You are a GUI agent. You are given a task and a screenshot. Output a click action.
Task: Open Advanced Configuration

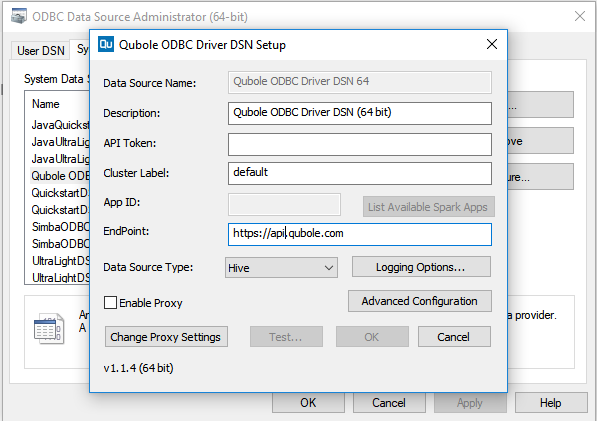[420, 301]
